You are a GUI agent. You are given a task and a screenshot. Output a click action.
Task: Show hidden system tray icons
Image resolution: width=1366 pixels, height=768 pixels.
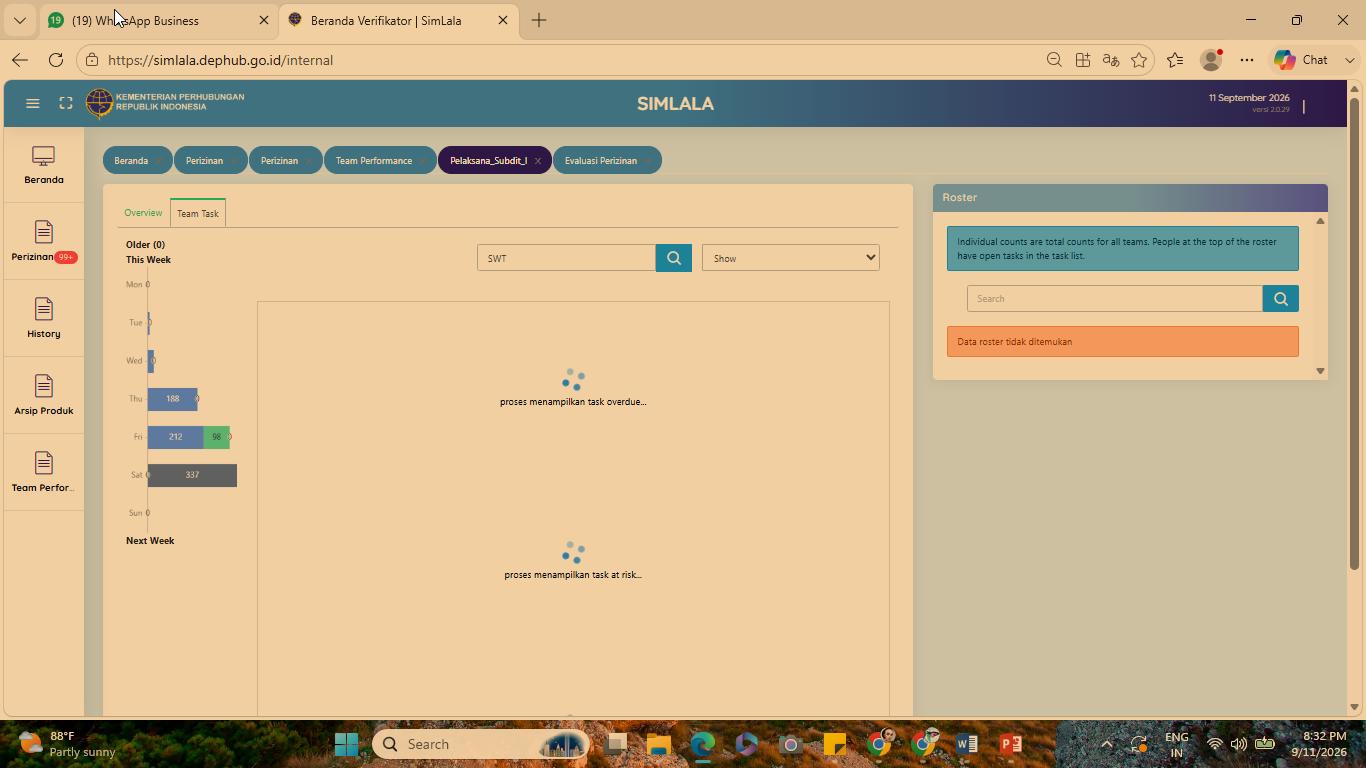(x=1106, y=744)
